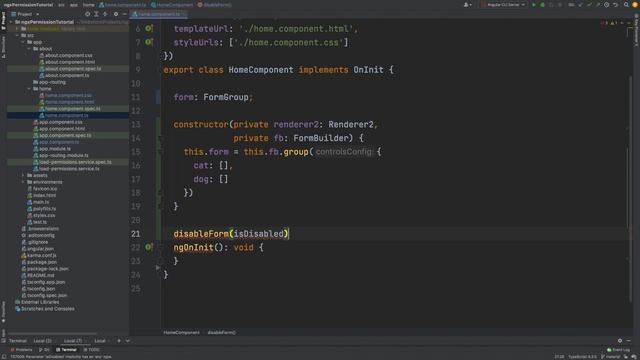Viewport: 640px width, 360px height.
Task: Open karma.conf.js file
Action: pos(39,256)
